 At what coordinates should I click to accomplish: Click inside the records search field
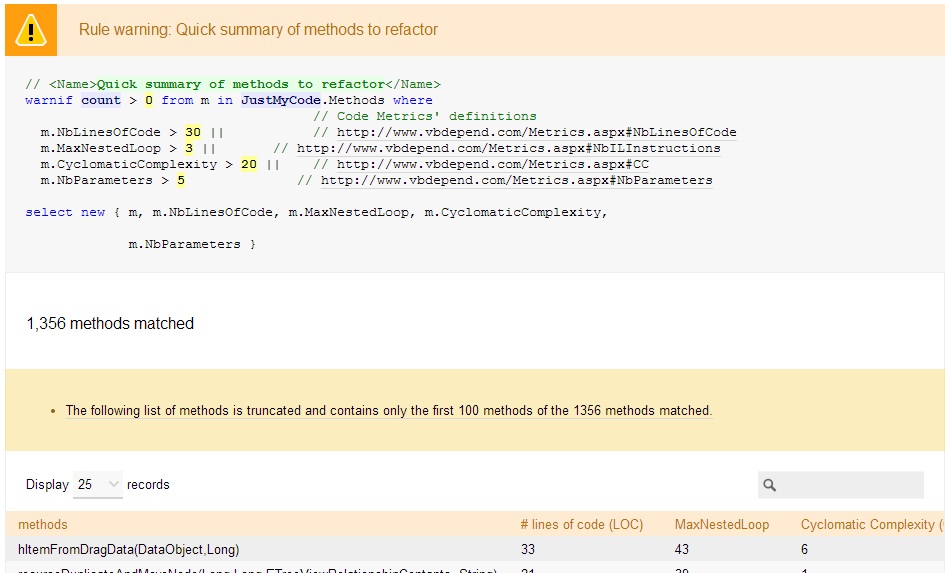[x=850, y=485]
